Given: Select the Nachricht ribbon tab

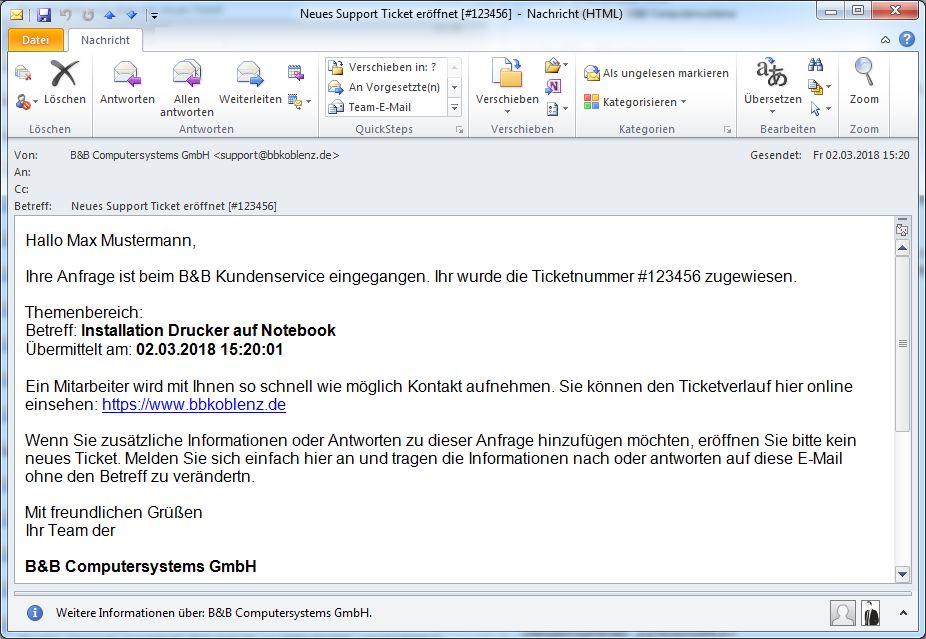Looking at the screenshot, I should coord(105,40).
